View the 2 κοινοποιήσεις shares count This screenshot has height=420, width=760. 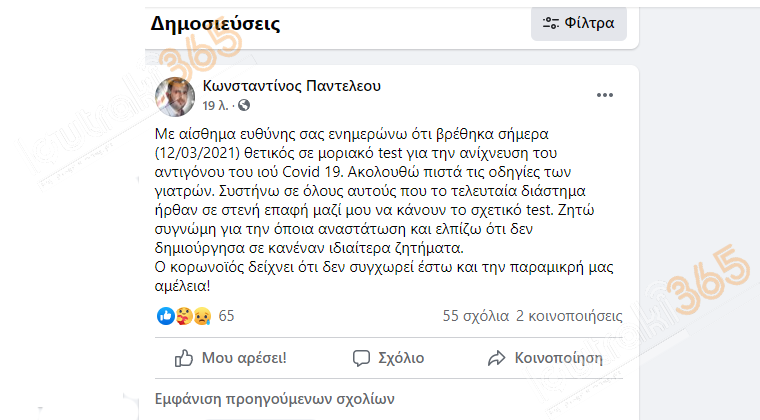pos(569,316)
